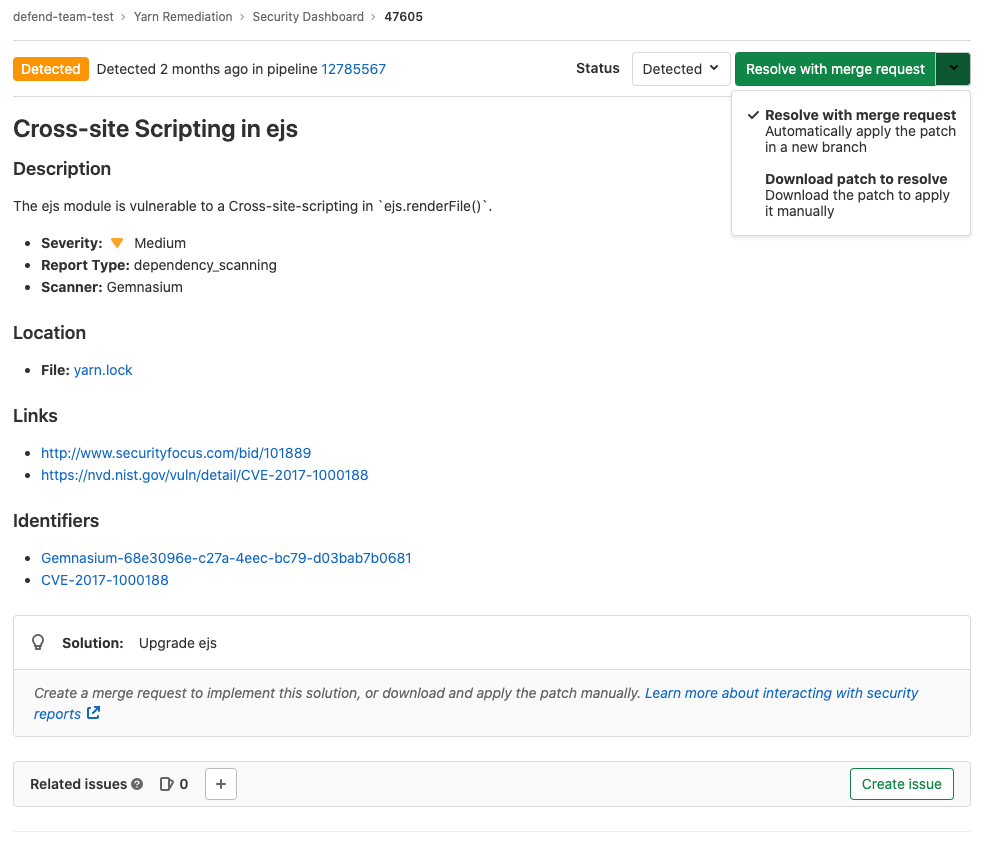The image size is (995, 851).
Task: Click the checkmark beside Resolve with merge request
Action: pos(753,115)
